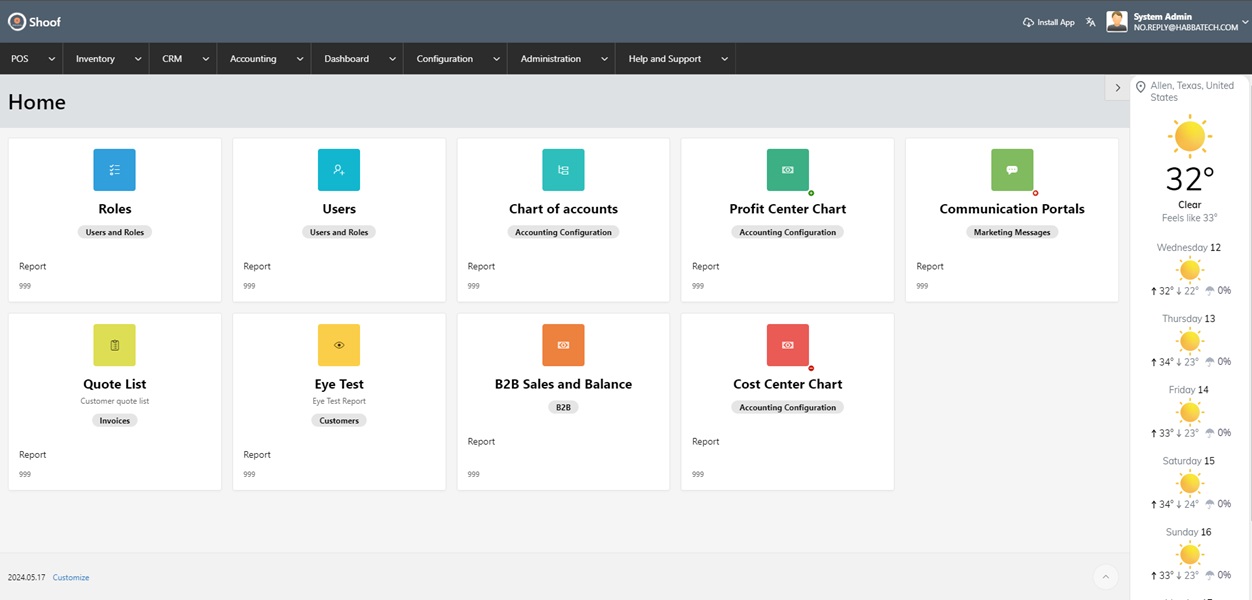This screenshot has width=1252, height=600.
Task: Open the Configuration menu
Action: (445, 59)
